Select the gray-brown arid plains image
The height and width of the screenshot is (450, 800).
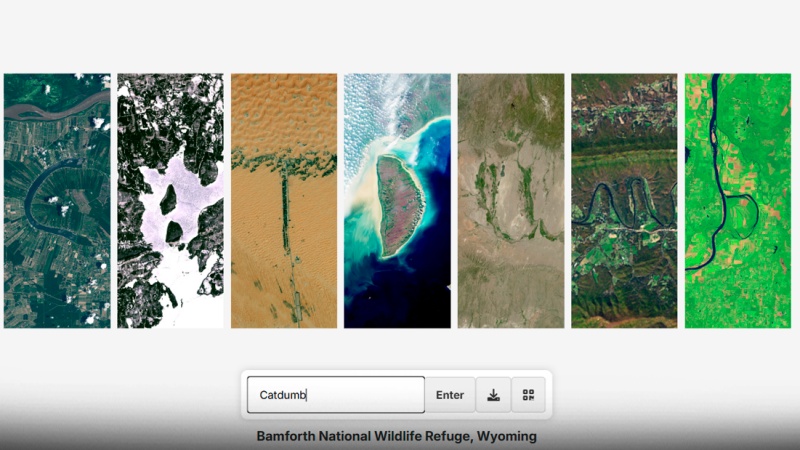pyautogui.click(x=511, y=201)
